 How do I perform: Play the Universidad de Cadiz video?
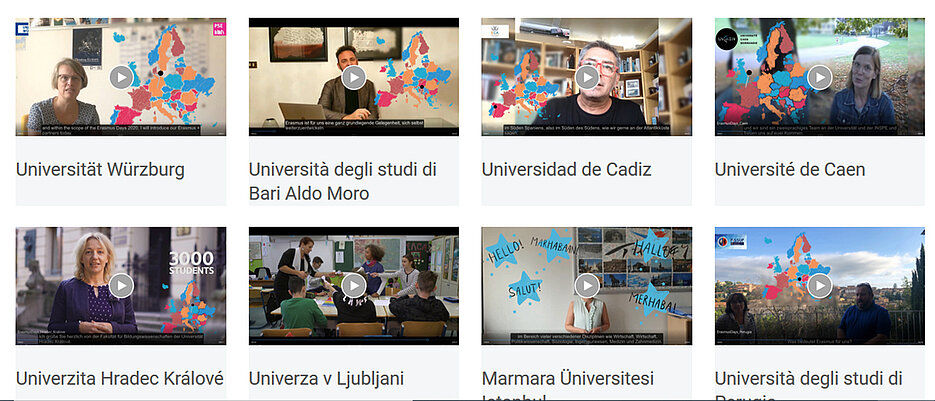587,77
